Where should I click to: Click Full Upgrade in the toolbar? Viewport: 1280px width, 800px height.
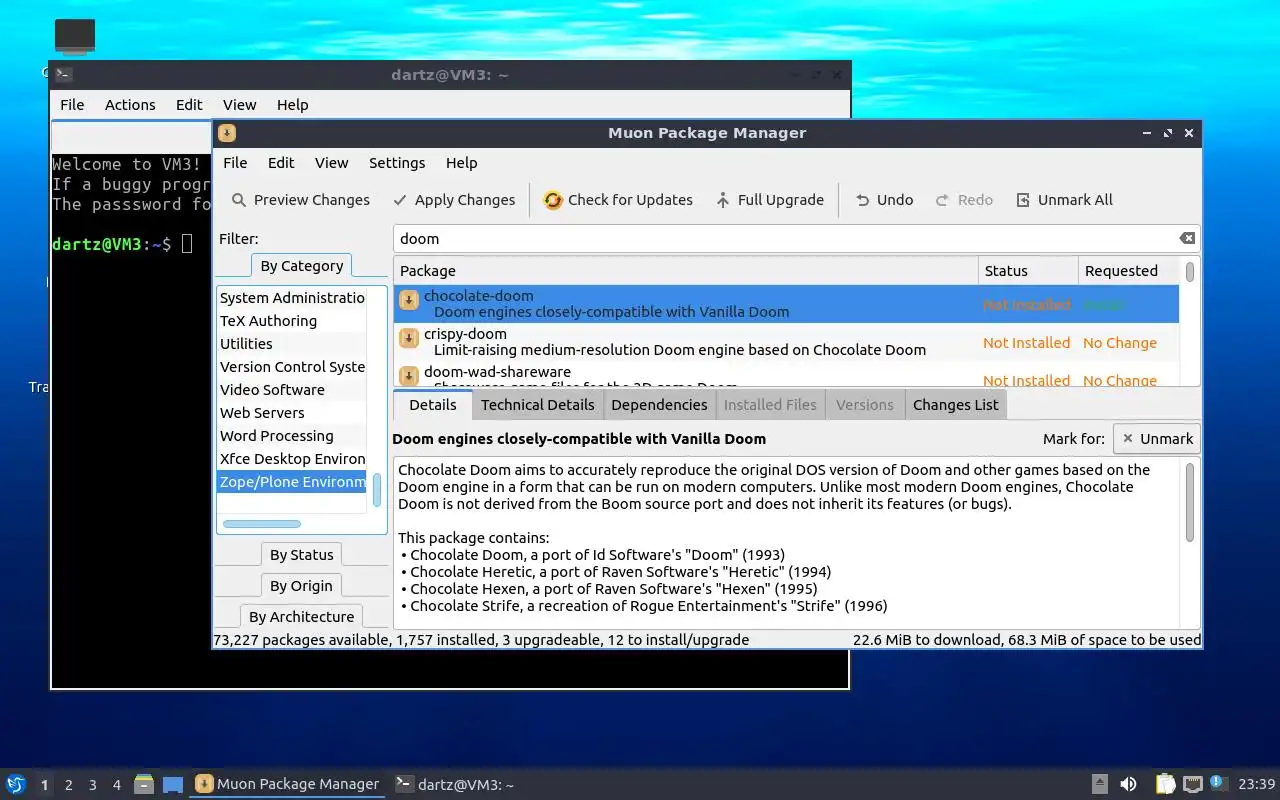click(770, 200)
